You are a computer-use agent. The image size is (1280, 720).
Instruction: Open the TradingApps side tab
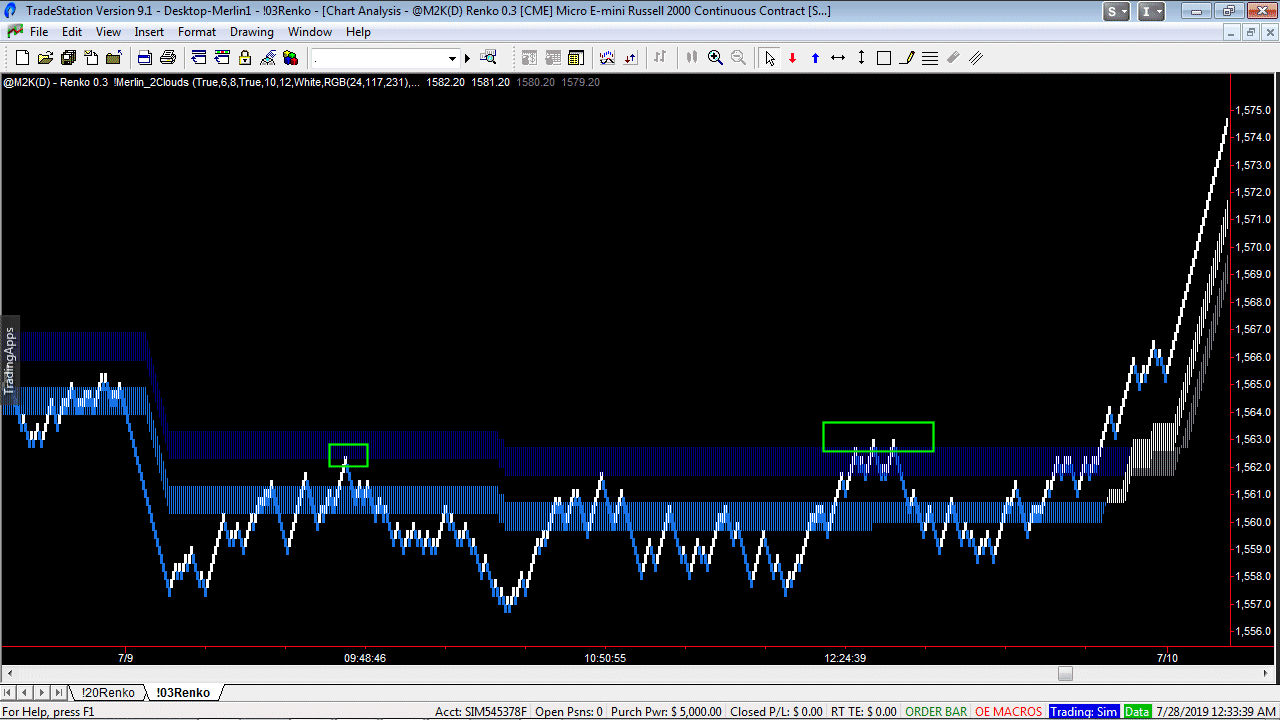(x=10, y=359)
